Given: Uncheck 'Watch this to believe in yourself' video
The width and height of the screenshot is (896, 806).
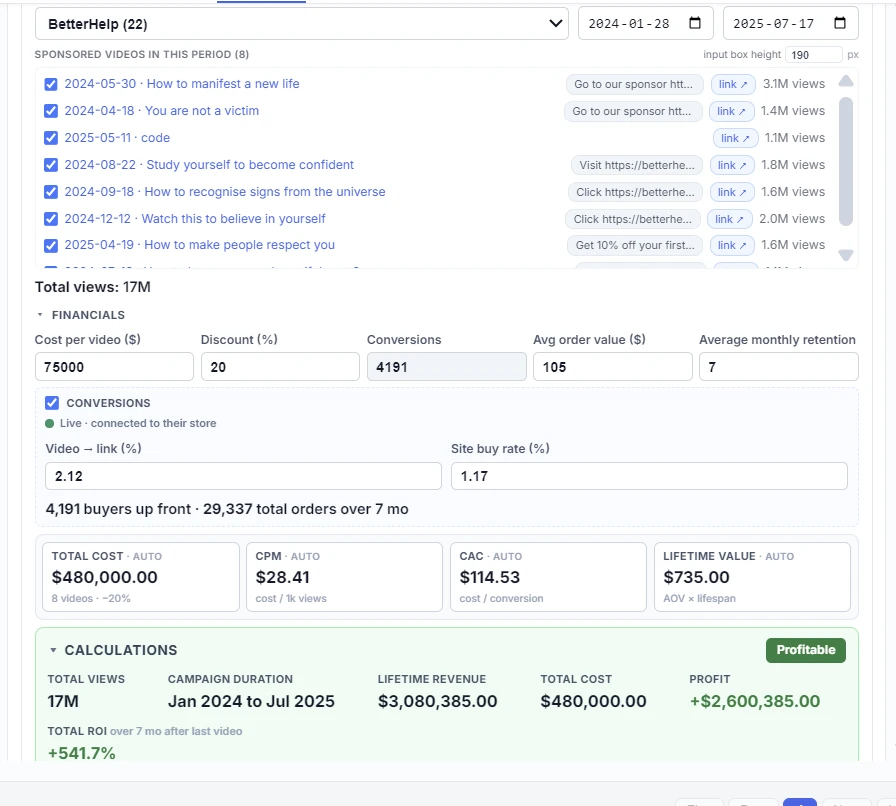Looking at the screenshot, I should 51,219.
